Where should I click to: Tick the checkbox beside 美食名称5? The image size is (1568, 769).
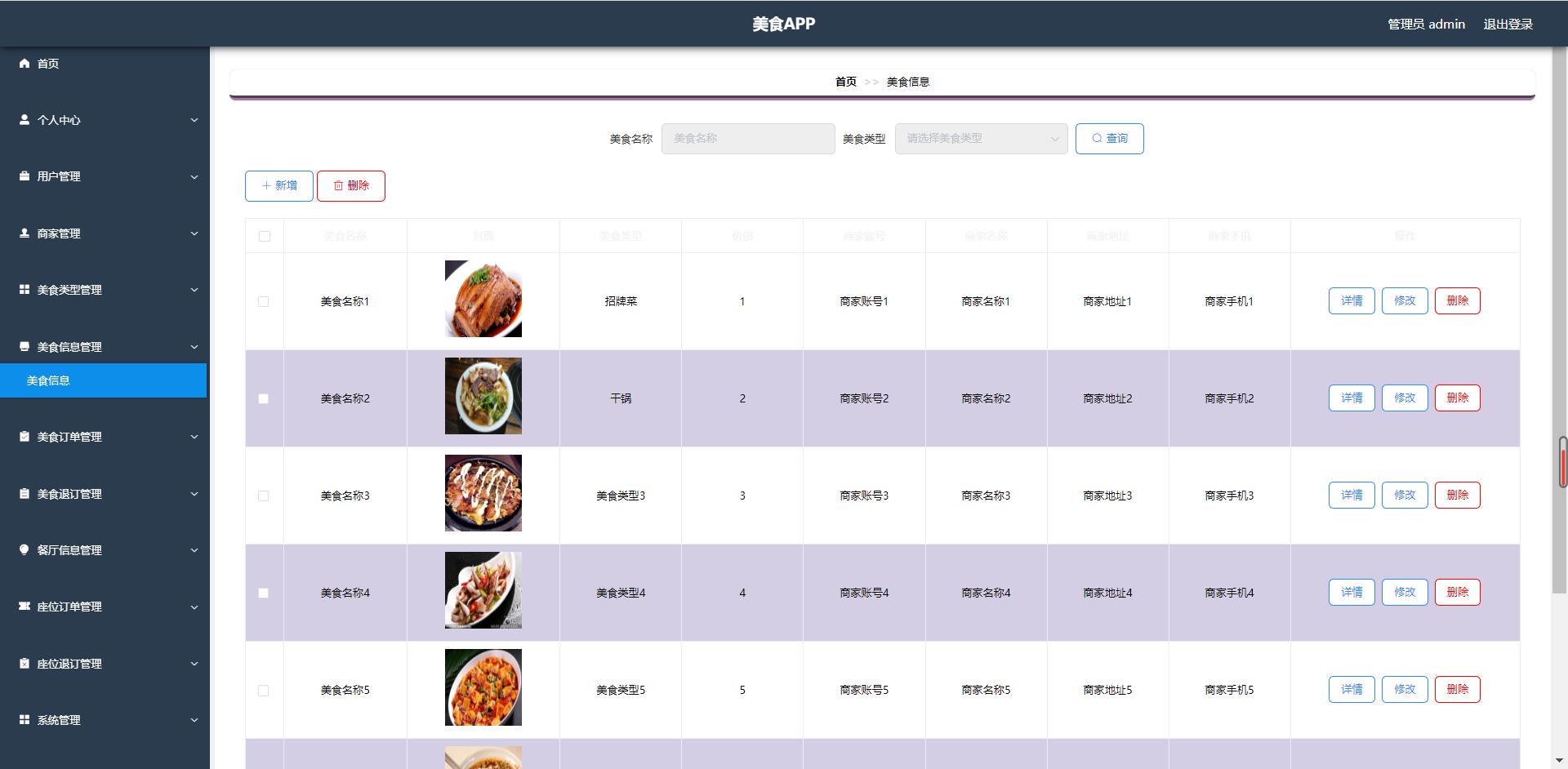coord(263,690)
